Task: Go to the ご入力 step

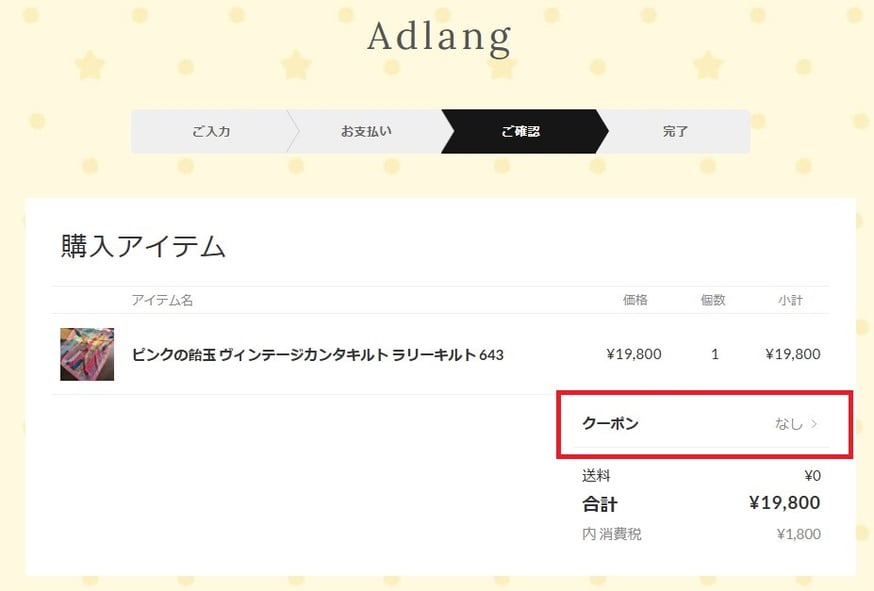Action: point(211,132)
